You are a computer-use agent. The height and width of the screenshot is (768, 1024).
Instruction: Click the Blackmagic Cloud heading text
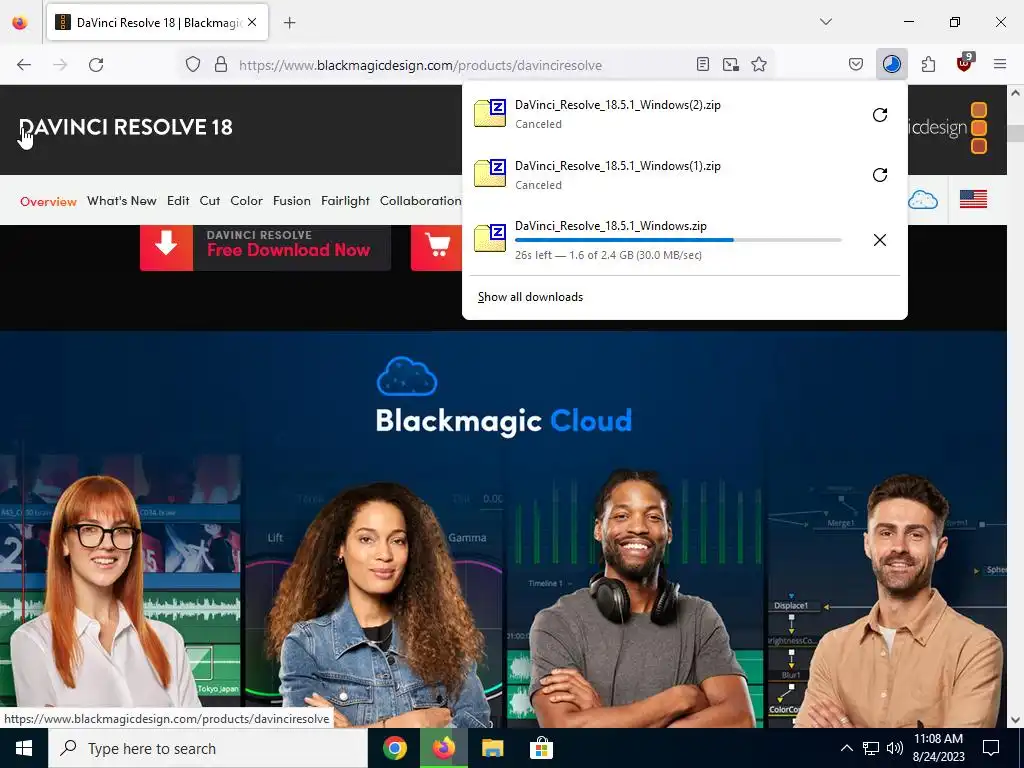tap(504, 421)
